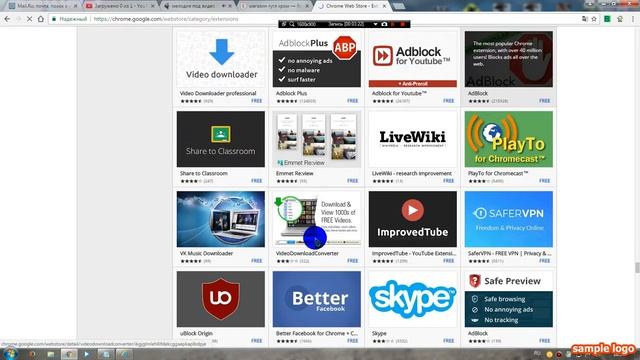This screenshot has width=640, height=360.
Task: Open Chrome icon in taskbar
Action: 69,354
